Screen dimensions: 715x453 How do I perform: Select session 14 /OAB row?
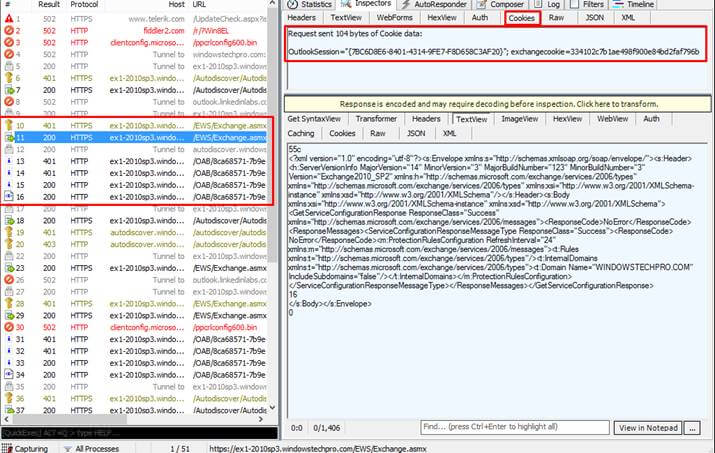135,173
